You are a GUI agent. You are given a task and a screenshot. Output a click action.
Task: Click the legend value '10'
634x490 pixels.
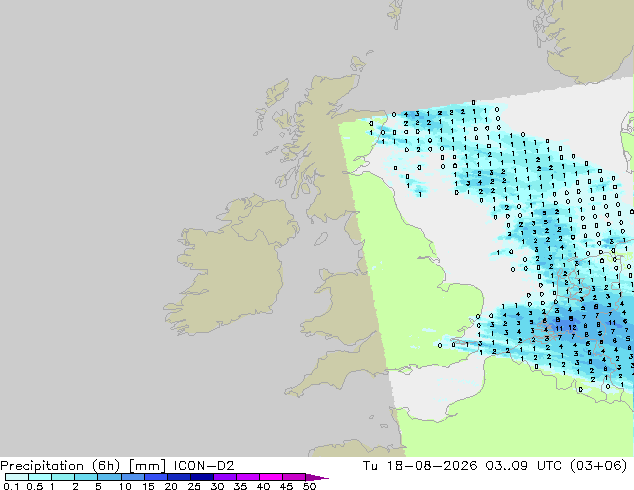125,486
